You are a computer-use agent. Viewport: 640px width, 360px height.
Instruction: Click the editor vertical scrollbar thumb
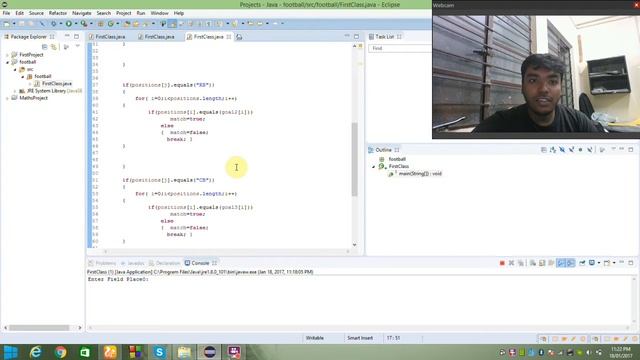(354, 159)
